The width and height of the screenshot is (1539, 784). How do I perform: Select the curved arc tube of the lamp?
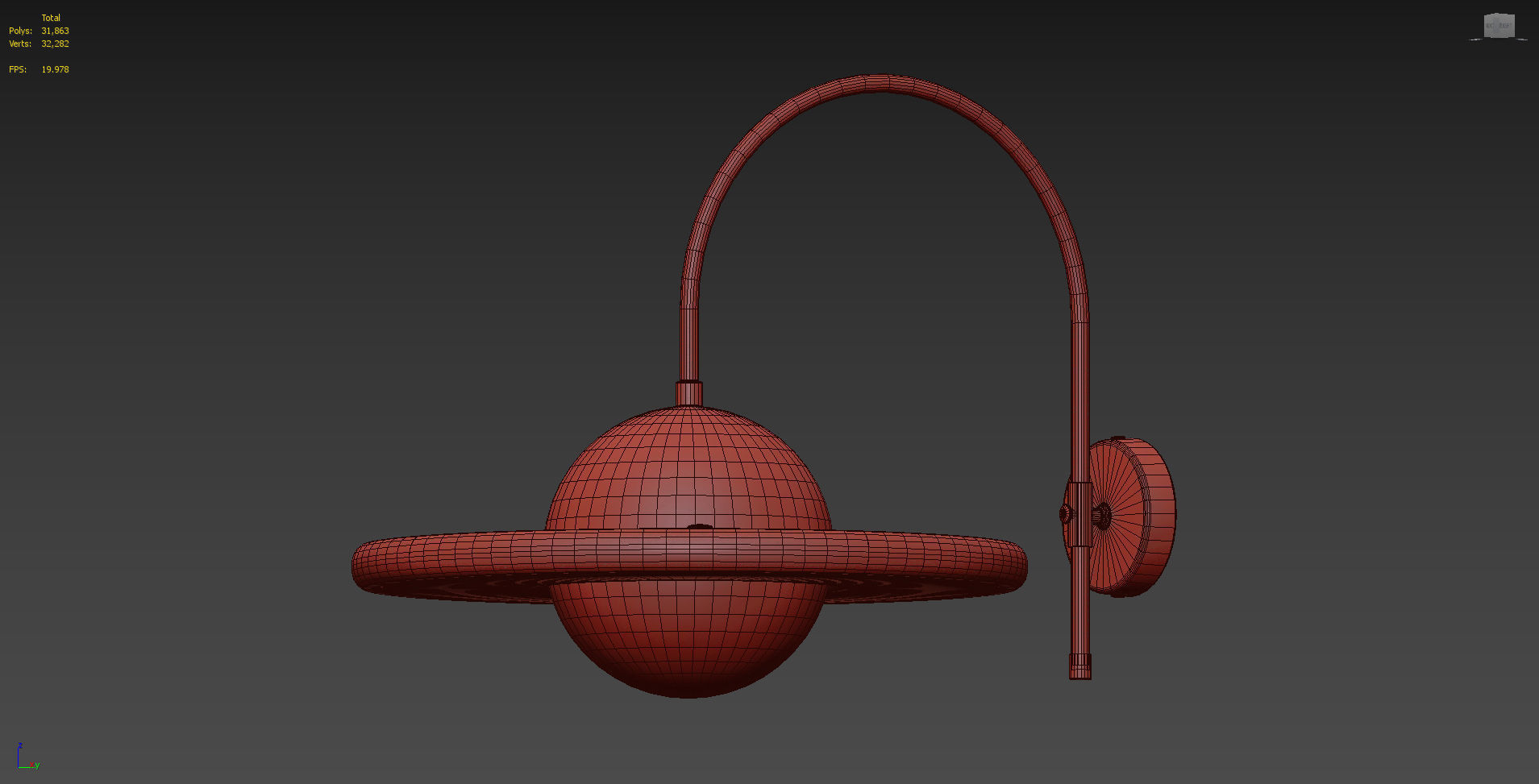click(883, 85)
